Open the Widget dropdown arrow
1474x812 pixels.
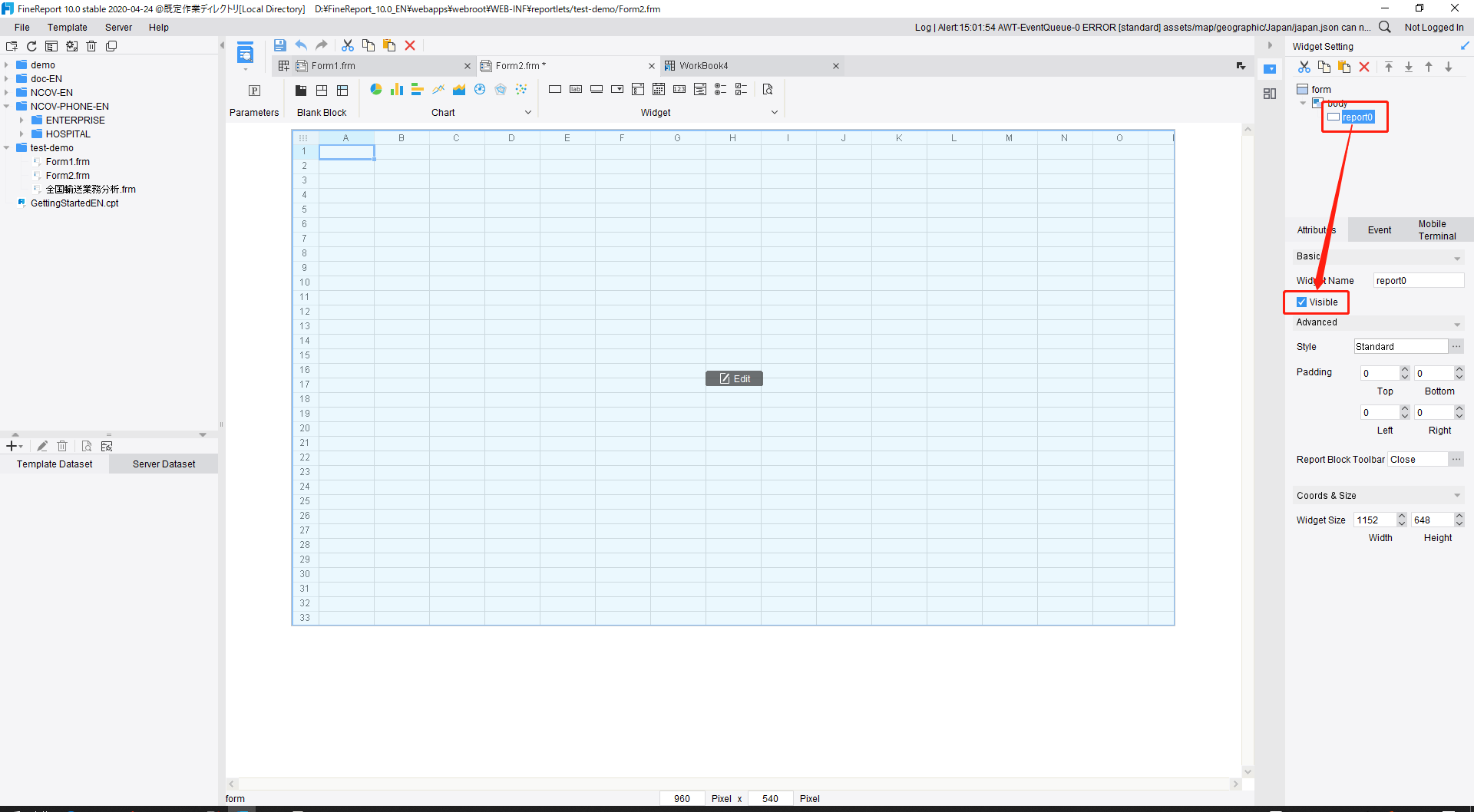click(x=775, y=113)
